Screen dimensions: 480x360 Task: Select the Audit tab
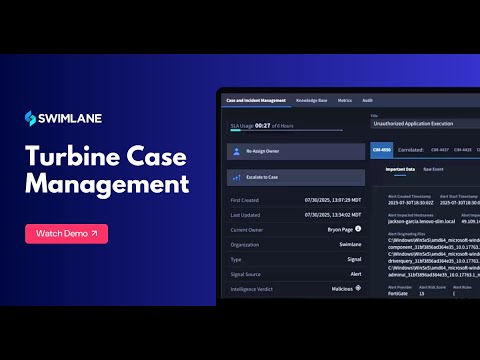coord(367,100)
